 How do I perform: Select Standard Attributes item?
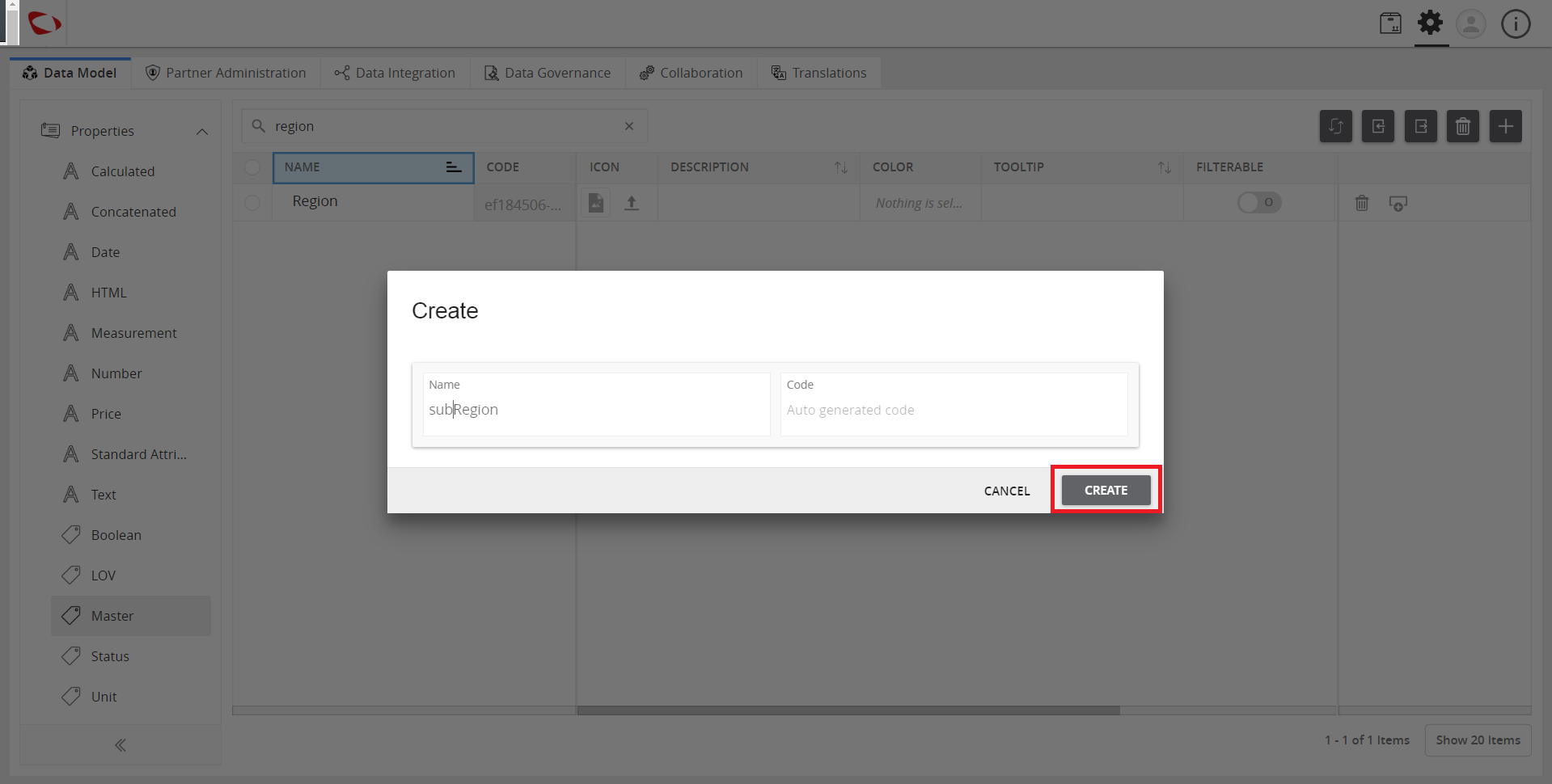tap(130, 454)
